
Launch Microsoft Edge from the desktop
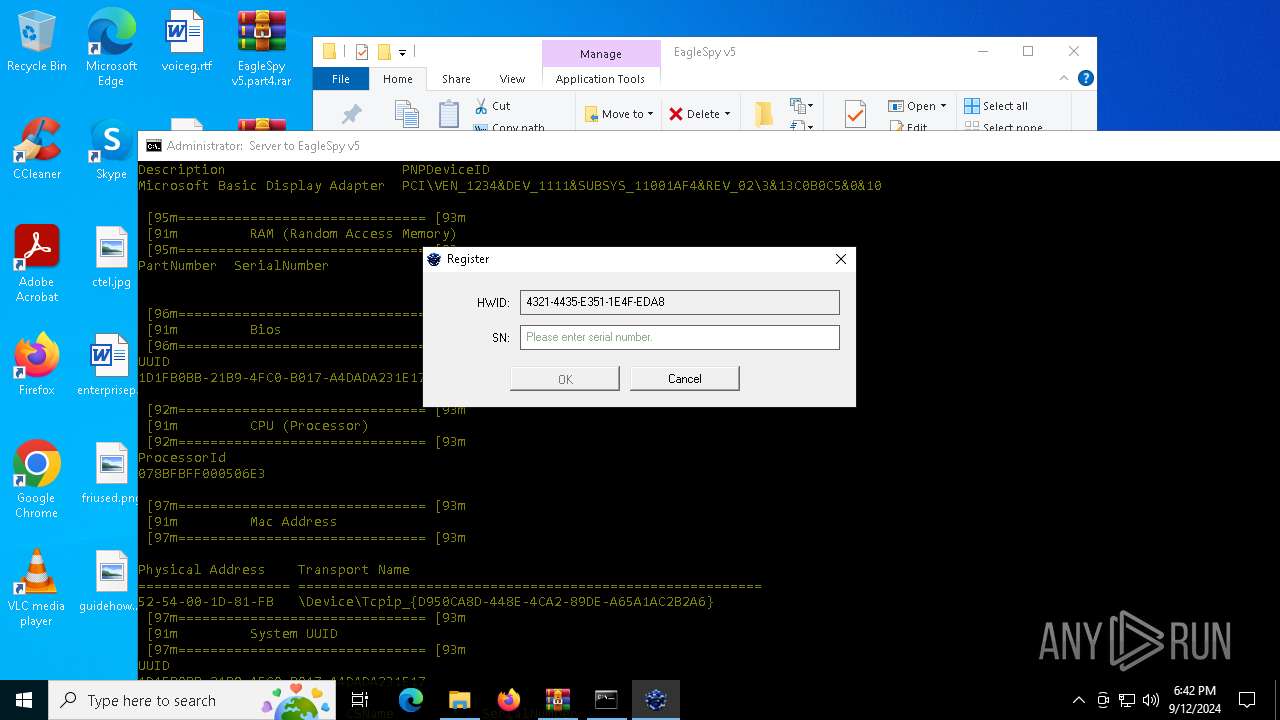click(x=111, y=50)
